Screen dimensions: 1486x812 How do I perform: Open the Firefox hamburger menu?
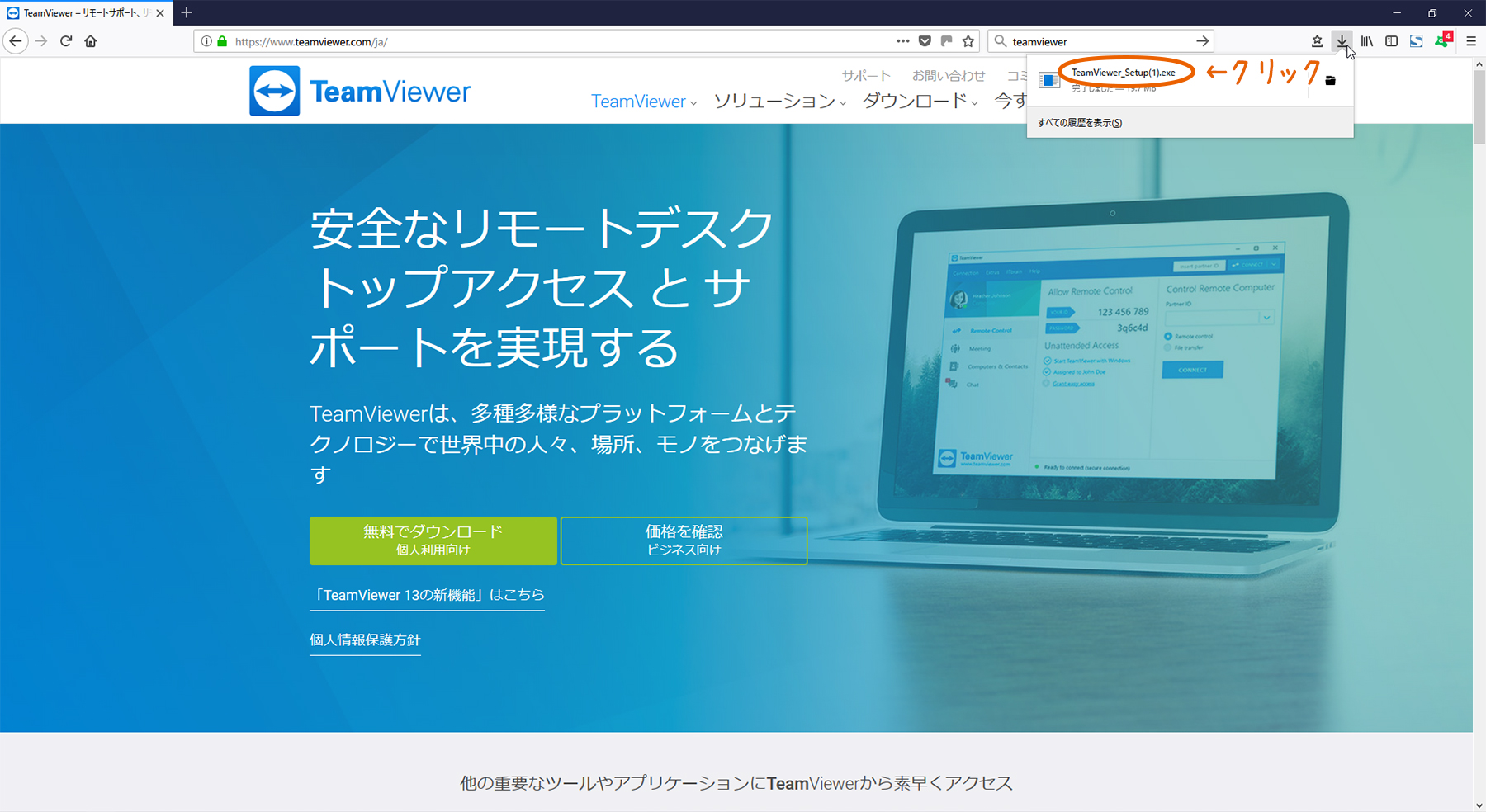pyautogui.click(x=1471, y=41)
